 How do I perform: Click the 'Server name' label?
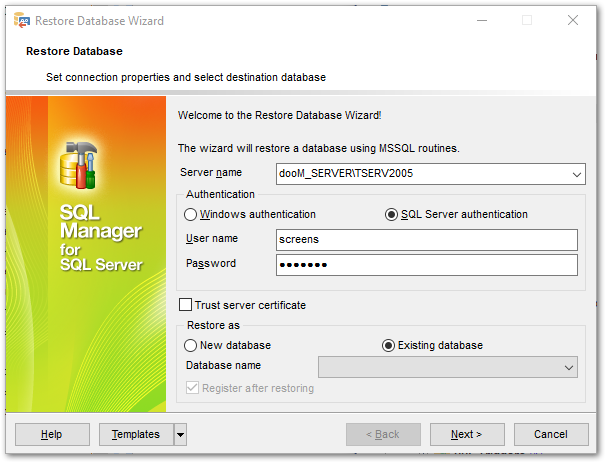(211, 173)
